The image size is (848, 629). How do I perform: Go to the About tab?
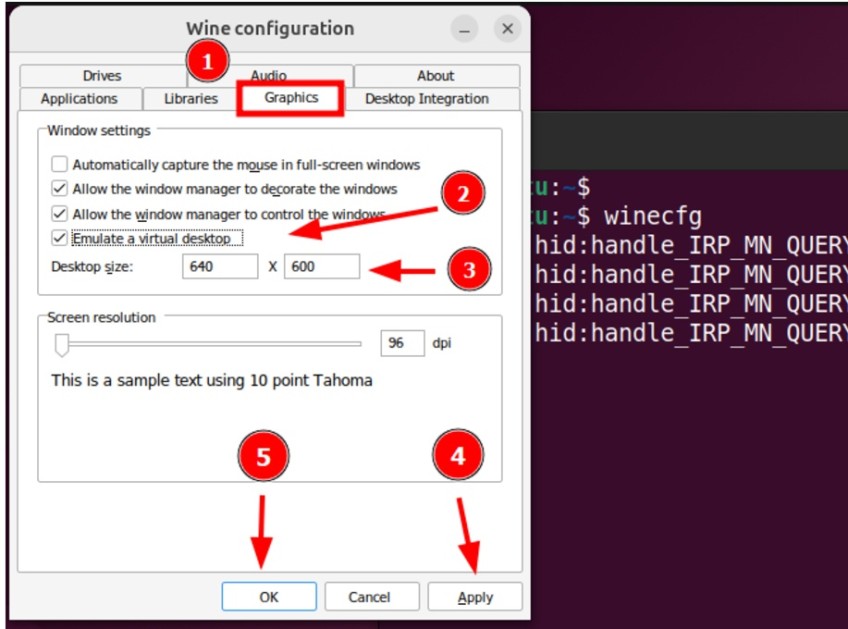tap(435, 76)
